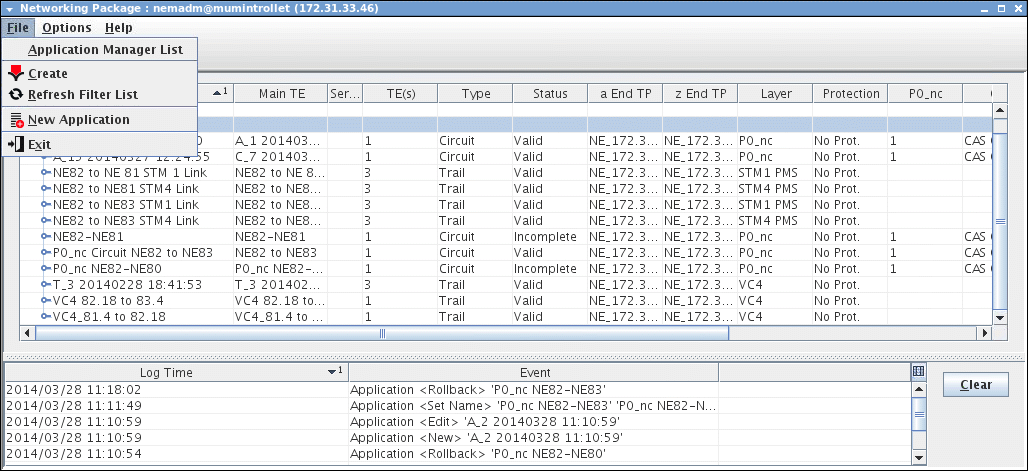The image size is (1028, 471).
Task: Click the log panel scrollbar up arrow
Action: (x=919, y=390)
